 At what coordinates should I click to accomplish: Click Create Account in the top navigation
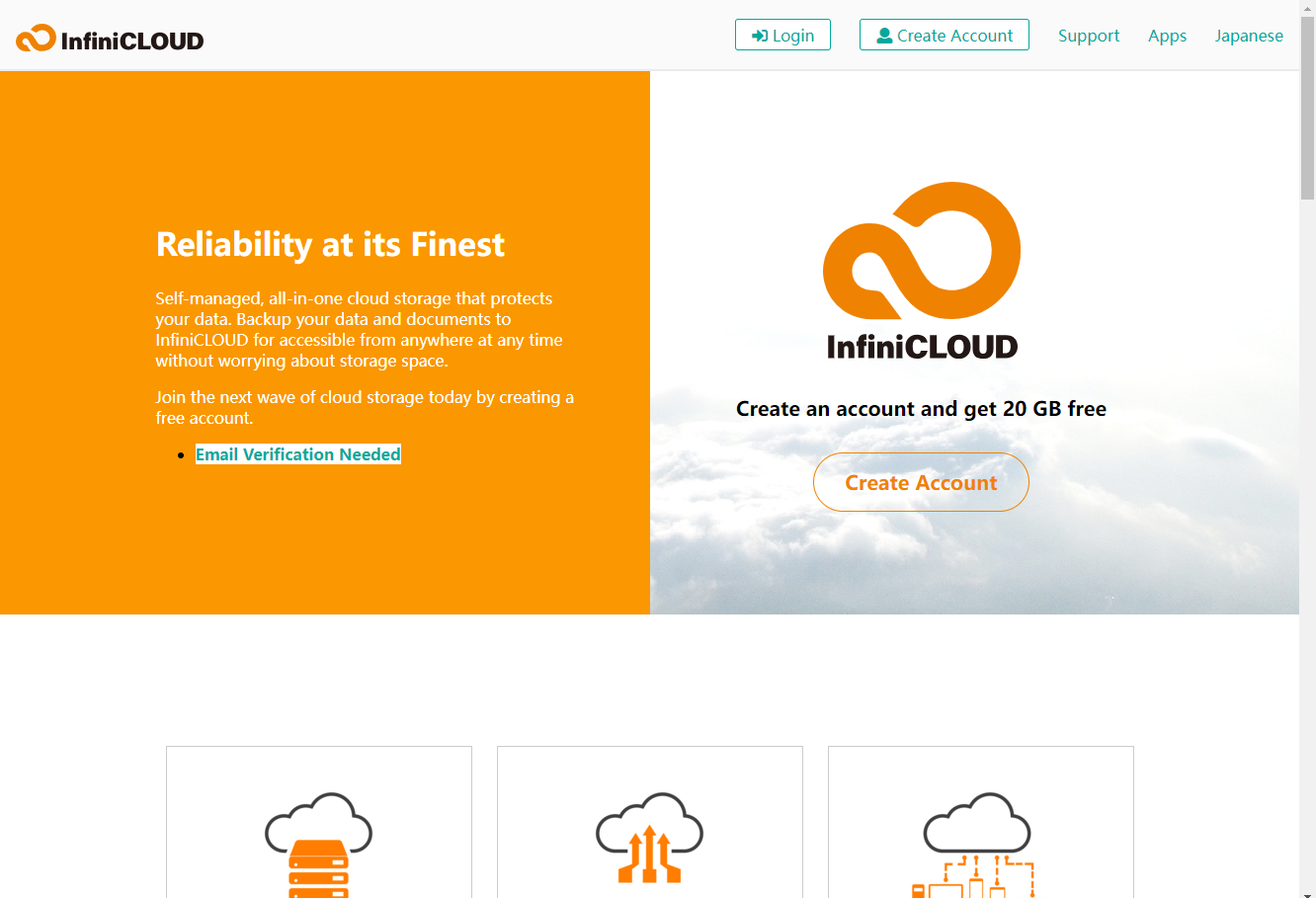(944, 35)
